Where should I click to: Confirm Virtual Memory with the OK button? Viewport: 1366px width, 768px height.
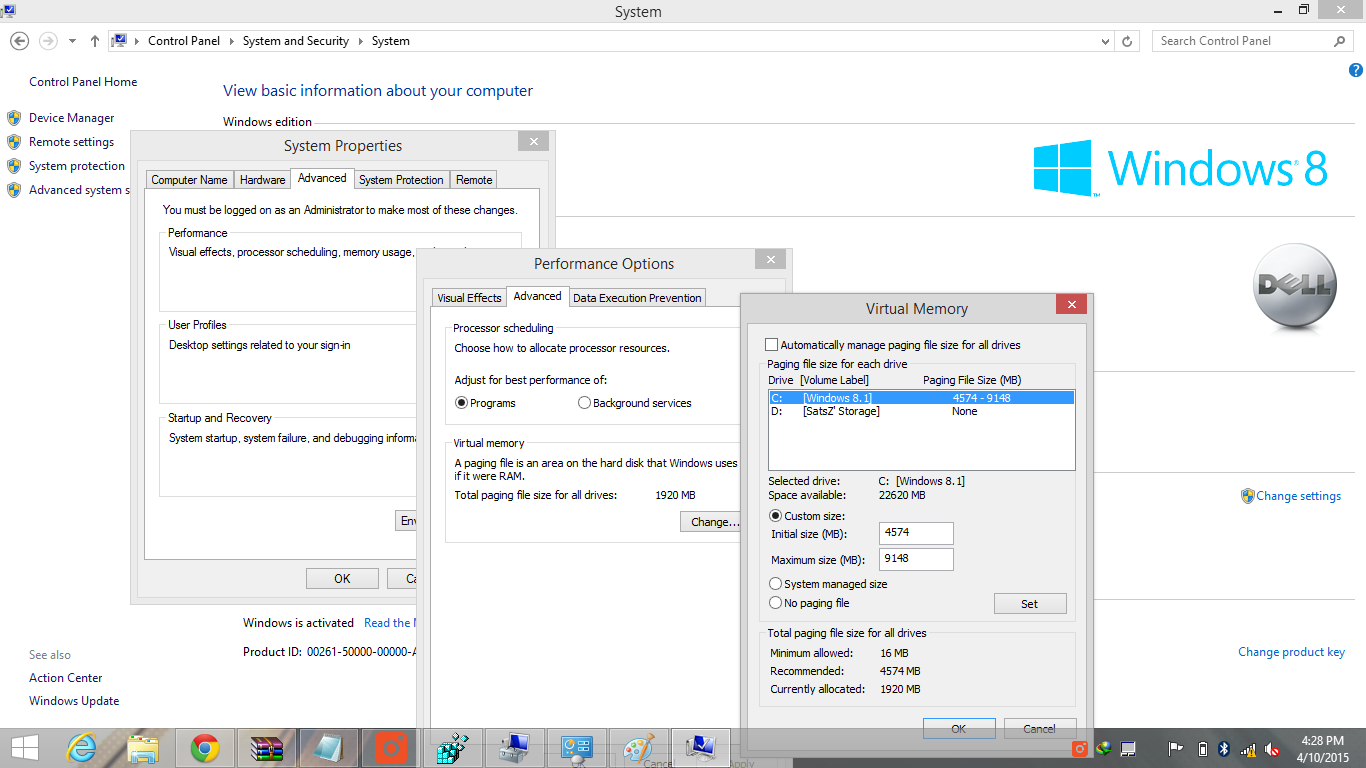(959, 729)
